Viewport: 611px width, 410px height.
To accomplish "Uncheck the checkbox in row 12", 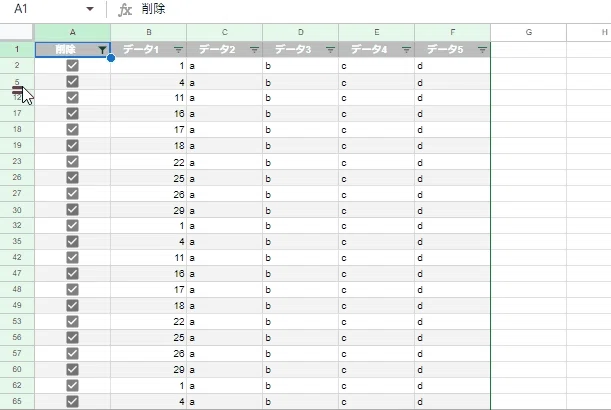I will [72, 97].
